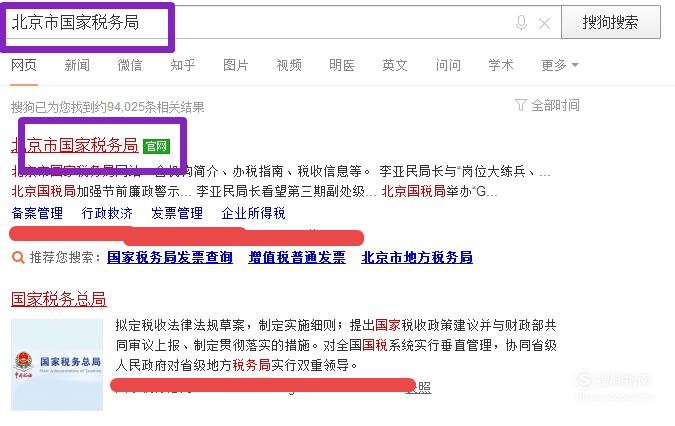
Task: Click the microphone voice search icon
Action: [521, 23]
